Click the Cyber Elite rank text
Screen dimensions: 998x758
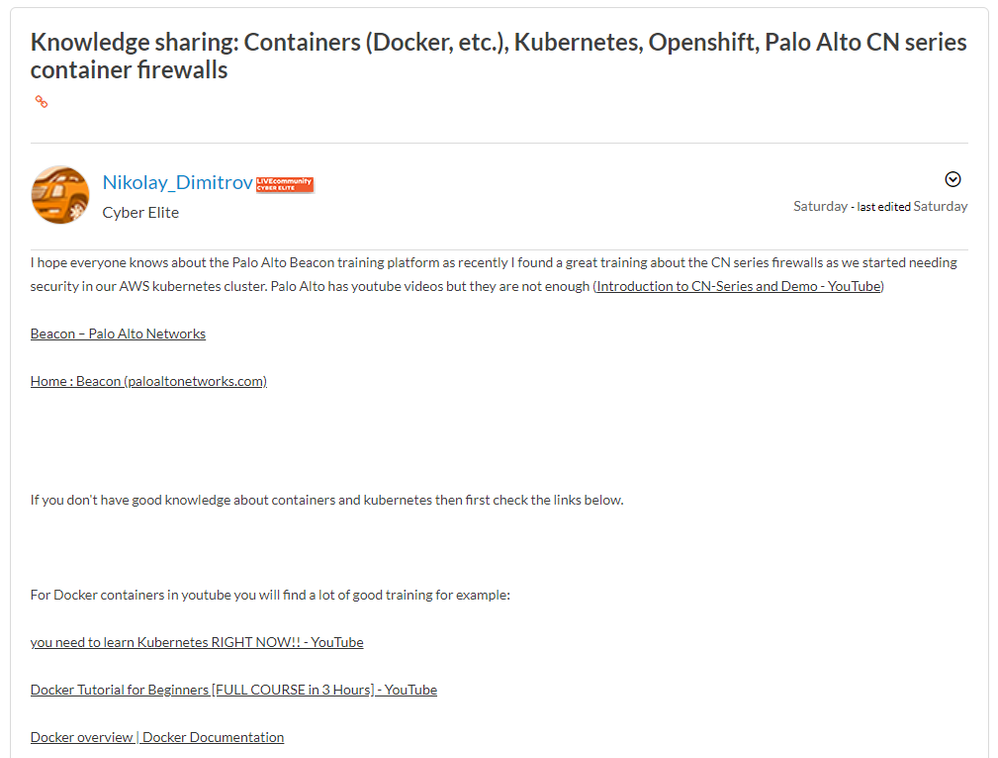(x=140, y=212)
